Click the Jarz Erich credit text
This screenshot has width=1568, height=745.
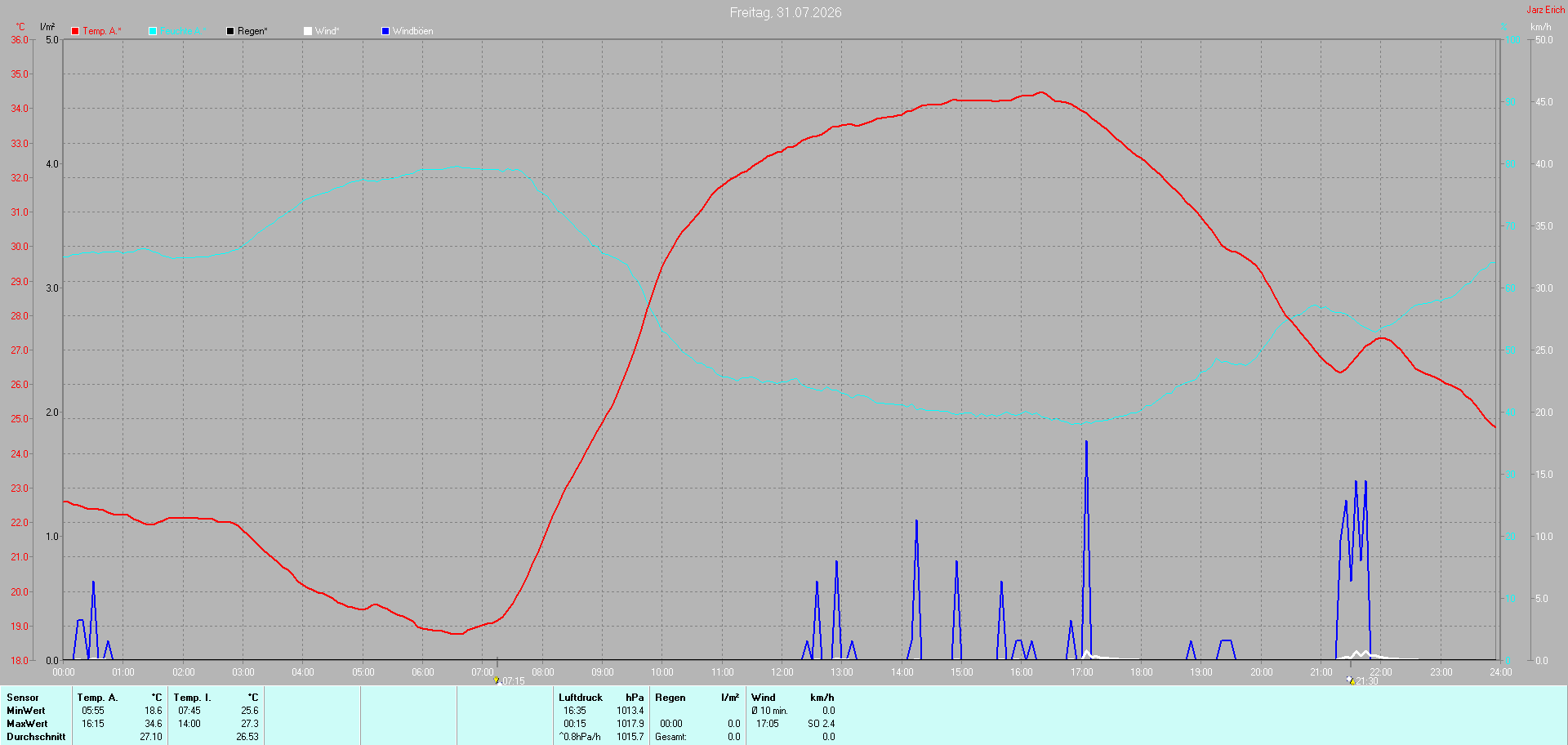pos(1546,10)
